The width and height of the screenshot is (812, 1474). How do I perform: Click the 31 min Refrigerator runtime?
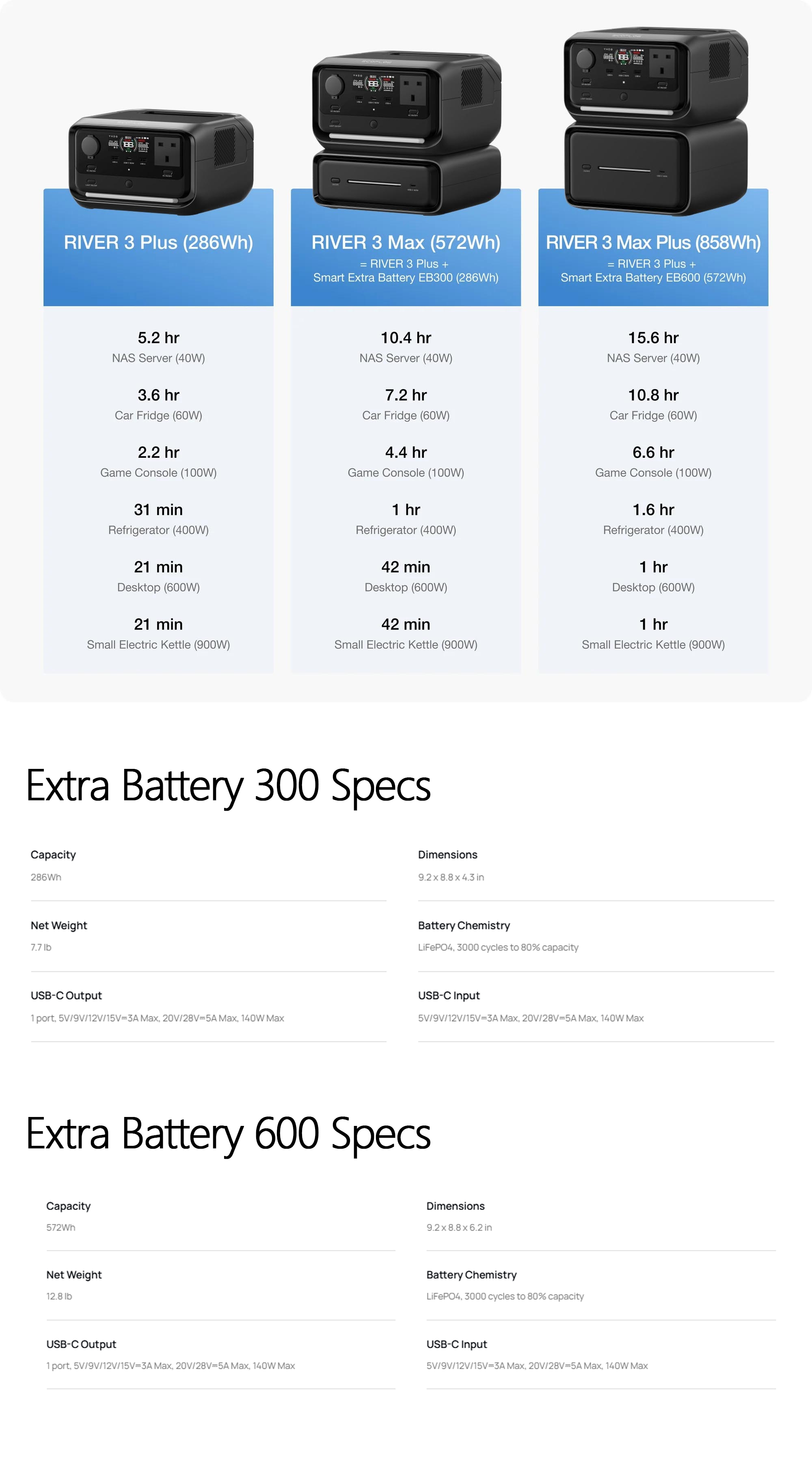(x=158, y=510)
